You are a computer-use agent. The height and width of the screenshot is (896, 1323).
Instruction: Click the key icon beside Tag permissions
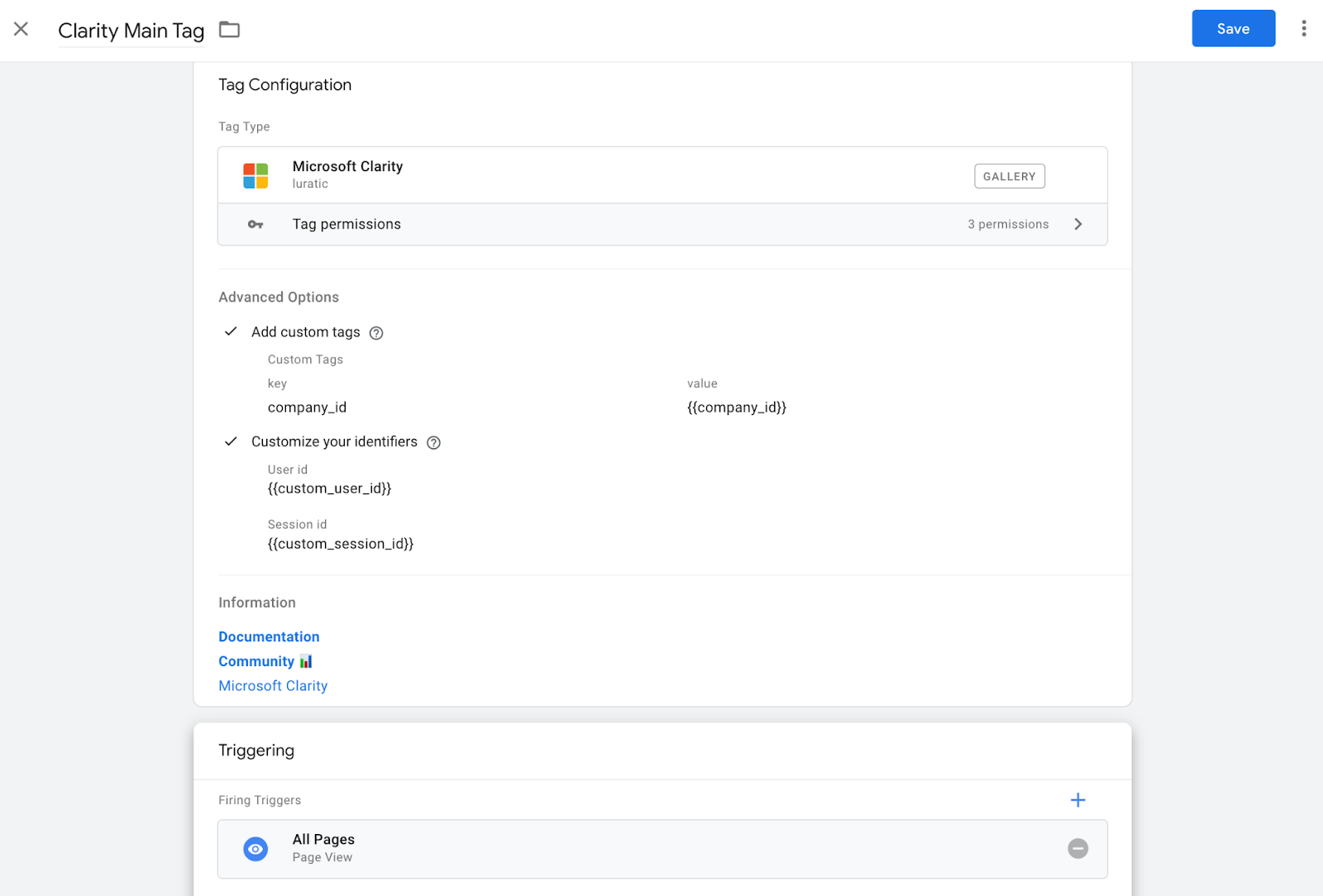click(256, 224)
